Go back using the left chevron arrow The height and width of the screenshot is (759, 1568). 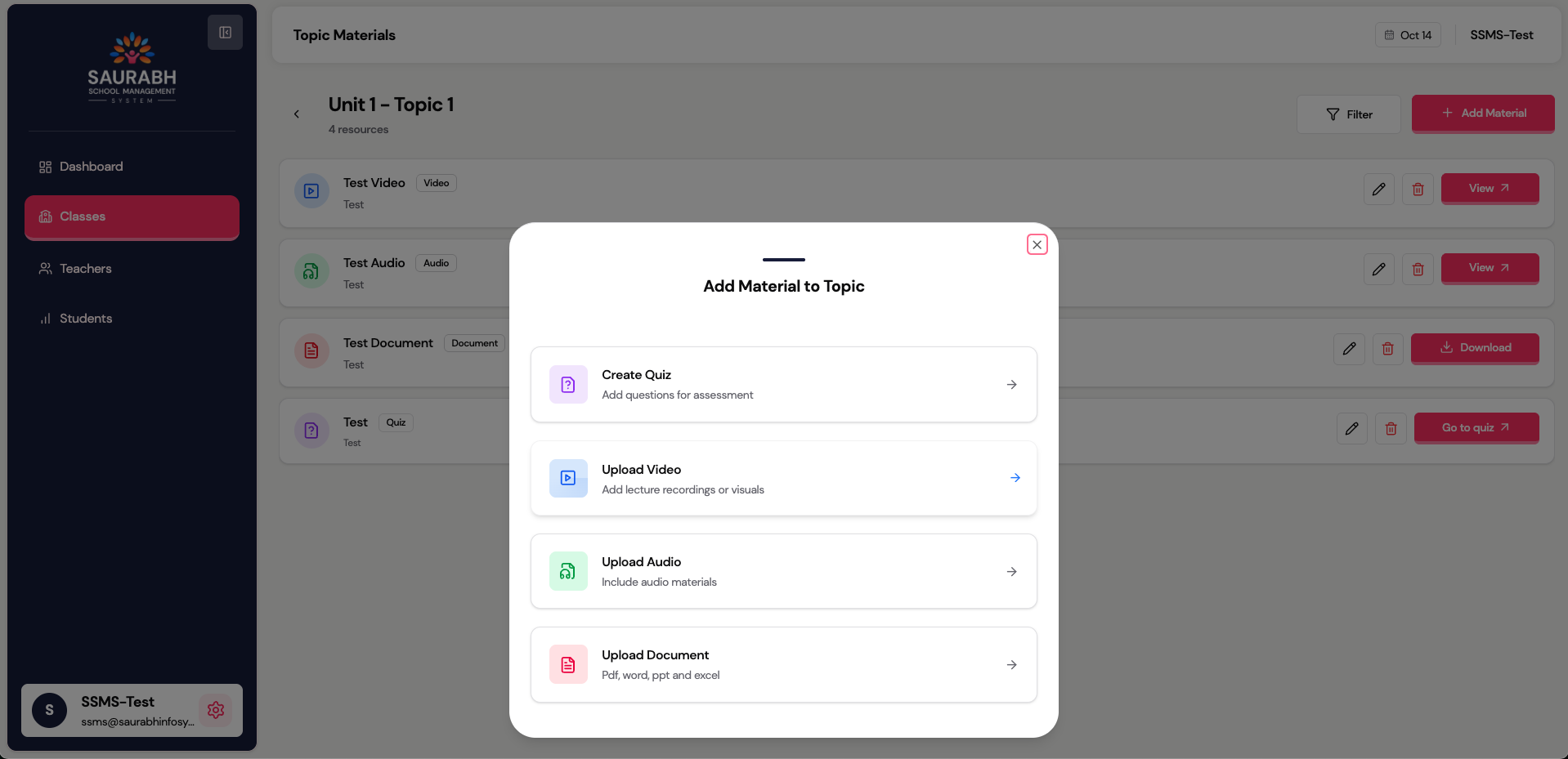pos(297,114)
